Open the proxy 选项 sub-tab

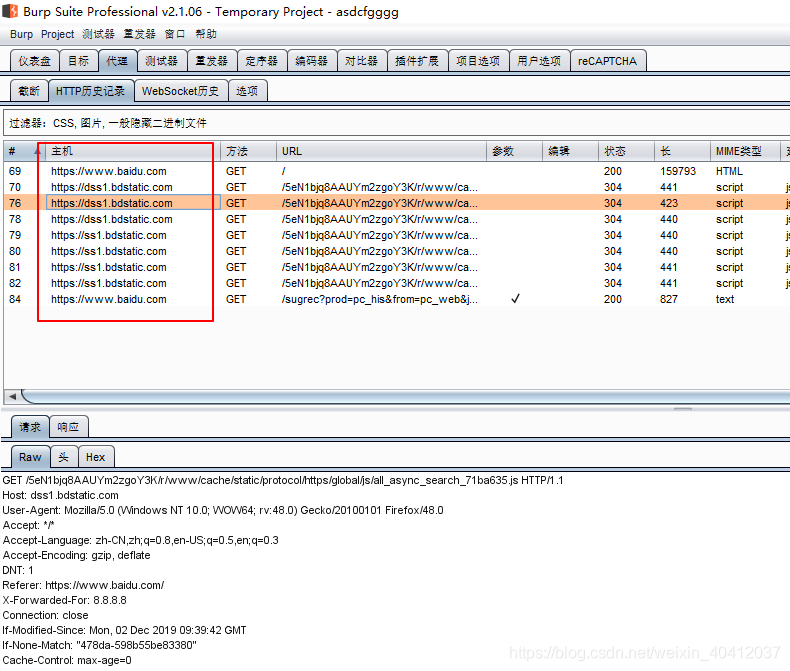pyautogui.click(x=247, y=91)
